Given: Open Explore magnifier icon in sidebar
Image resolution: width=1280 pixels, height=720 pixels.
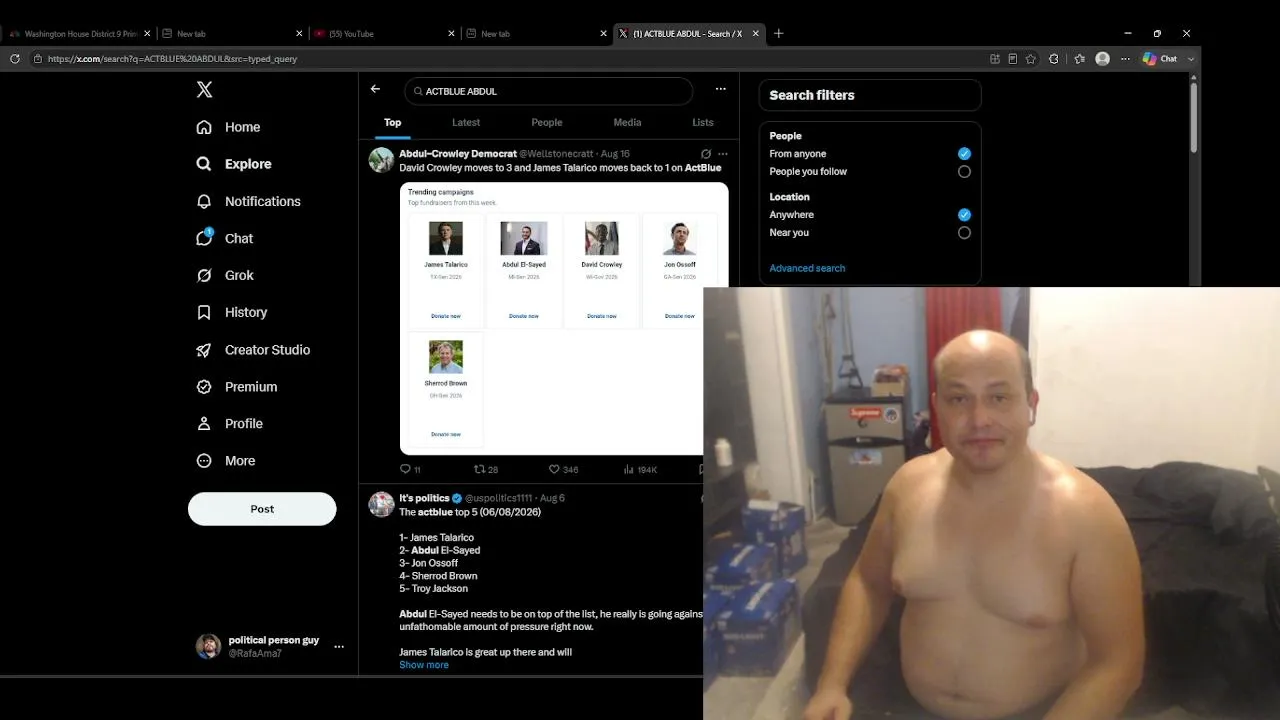Looking at the screenshot, I should (x=204, y=164).
